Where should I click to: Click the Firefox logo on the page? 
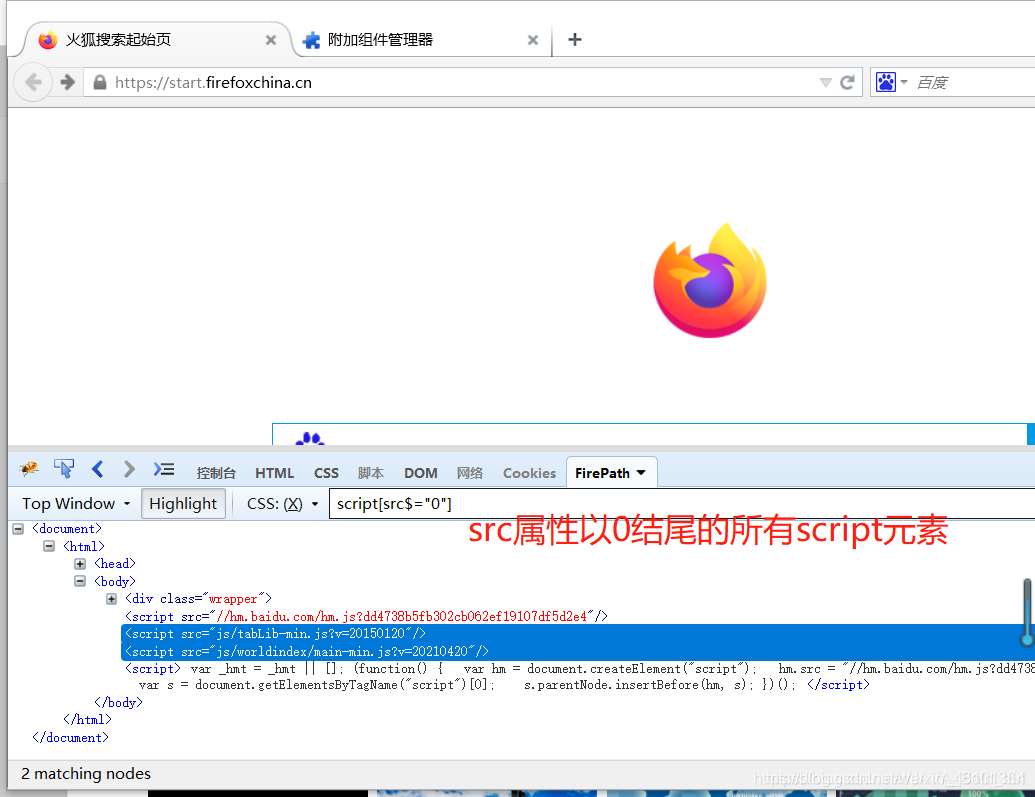(x=710, y=281)
